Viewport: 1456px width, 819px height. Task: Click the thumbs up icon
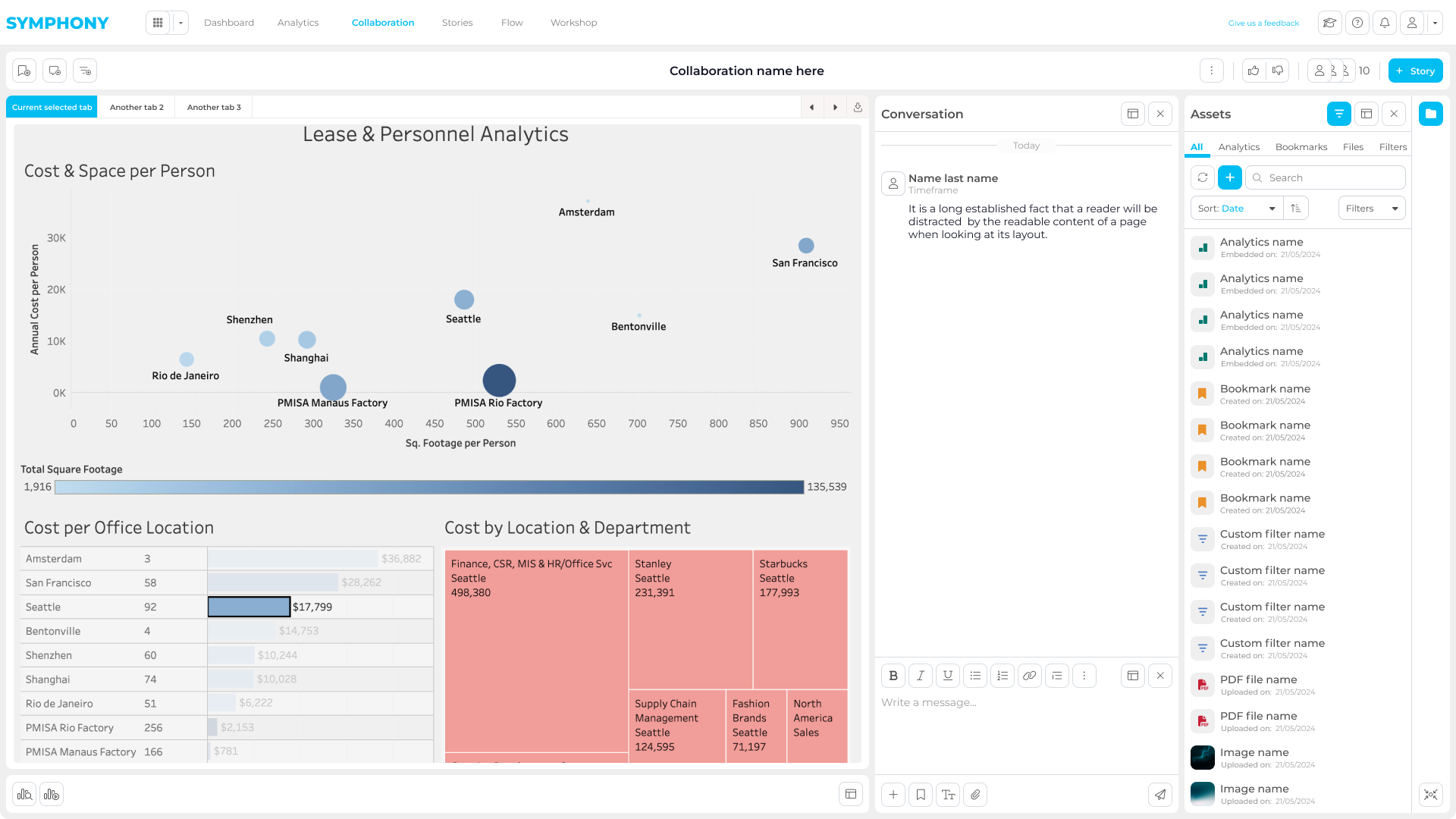tap(1254, 71)
